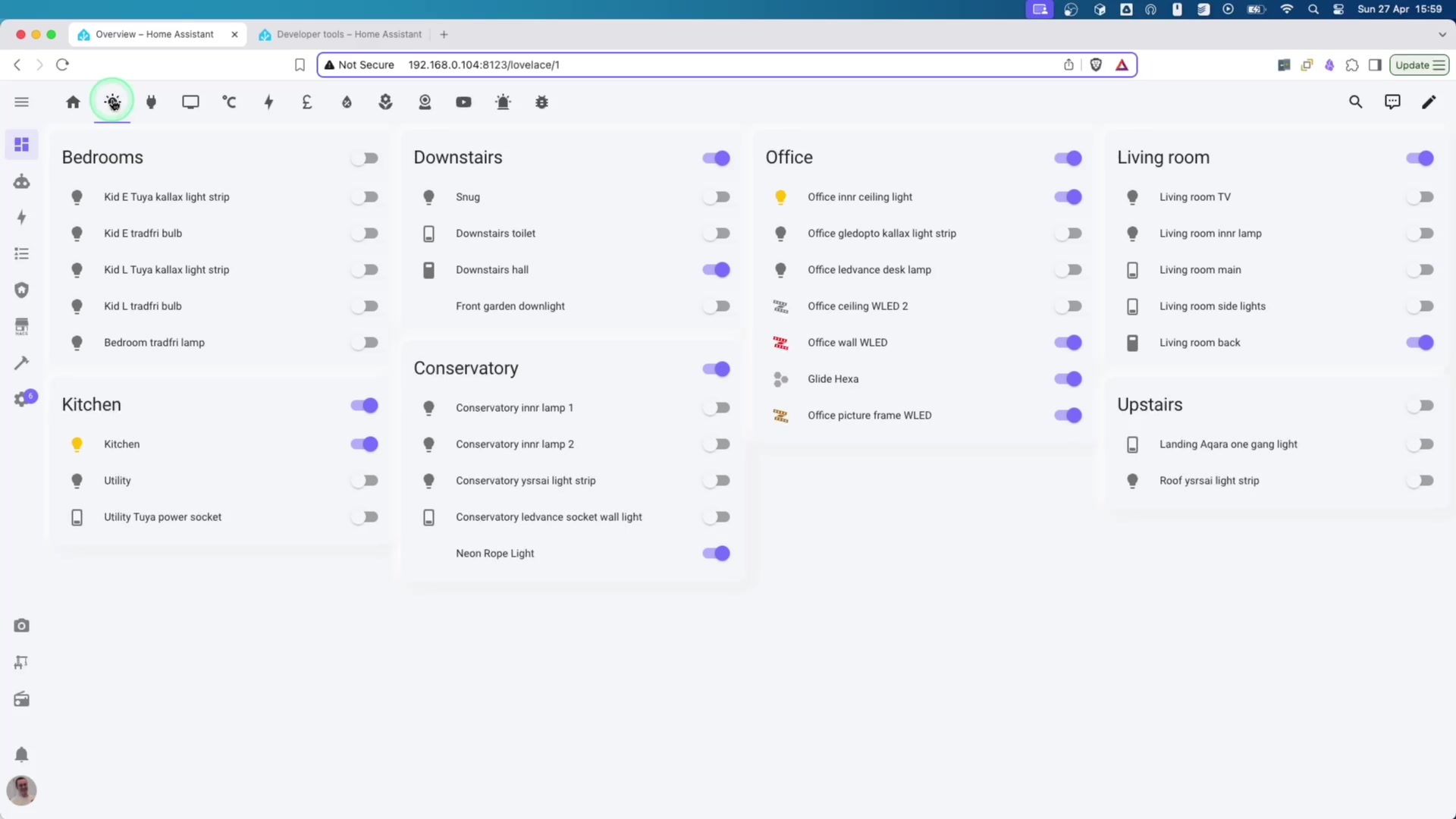Open Developer Tools from the sidebar
The width and height of the screenshot is (1456, 819).
pyautogui.click(x=21, y=363)
